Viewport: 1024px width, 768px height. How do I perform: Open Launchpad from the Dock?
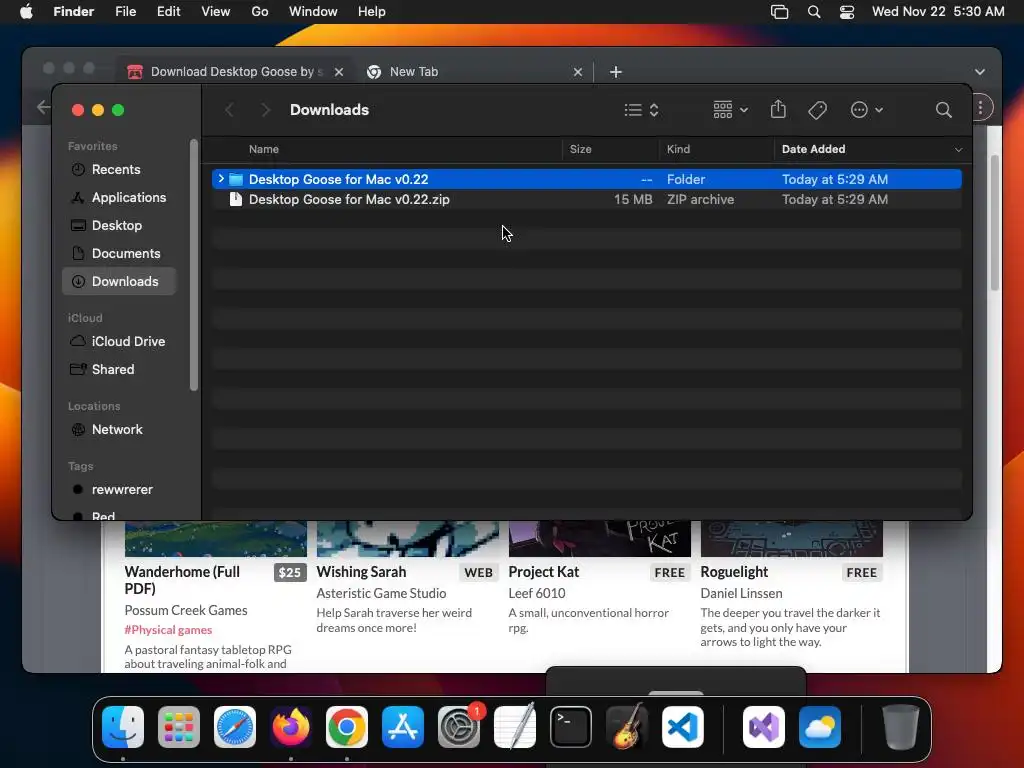[x=179, y=727]
